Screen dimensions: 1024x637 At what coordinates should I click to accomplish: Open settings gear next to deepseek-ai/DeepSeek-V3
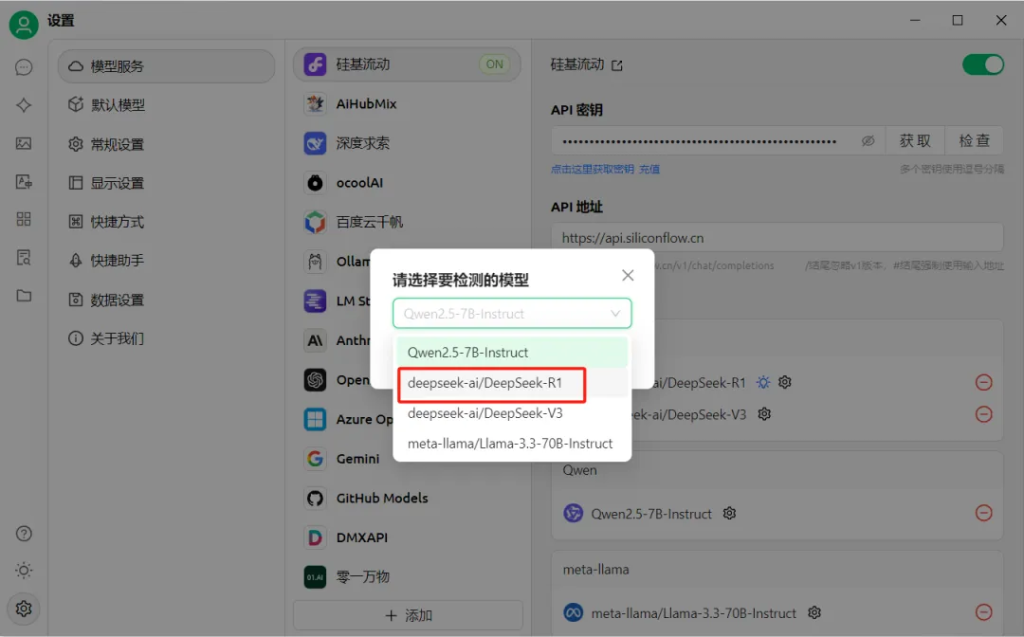click(763, 413)
